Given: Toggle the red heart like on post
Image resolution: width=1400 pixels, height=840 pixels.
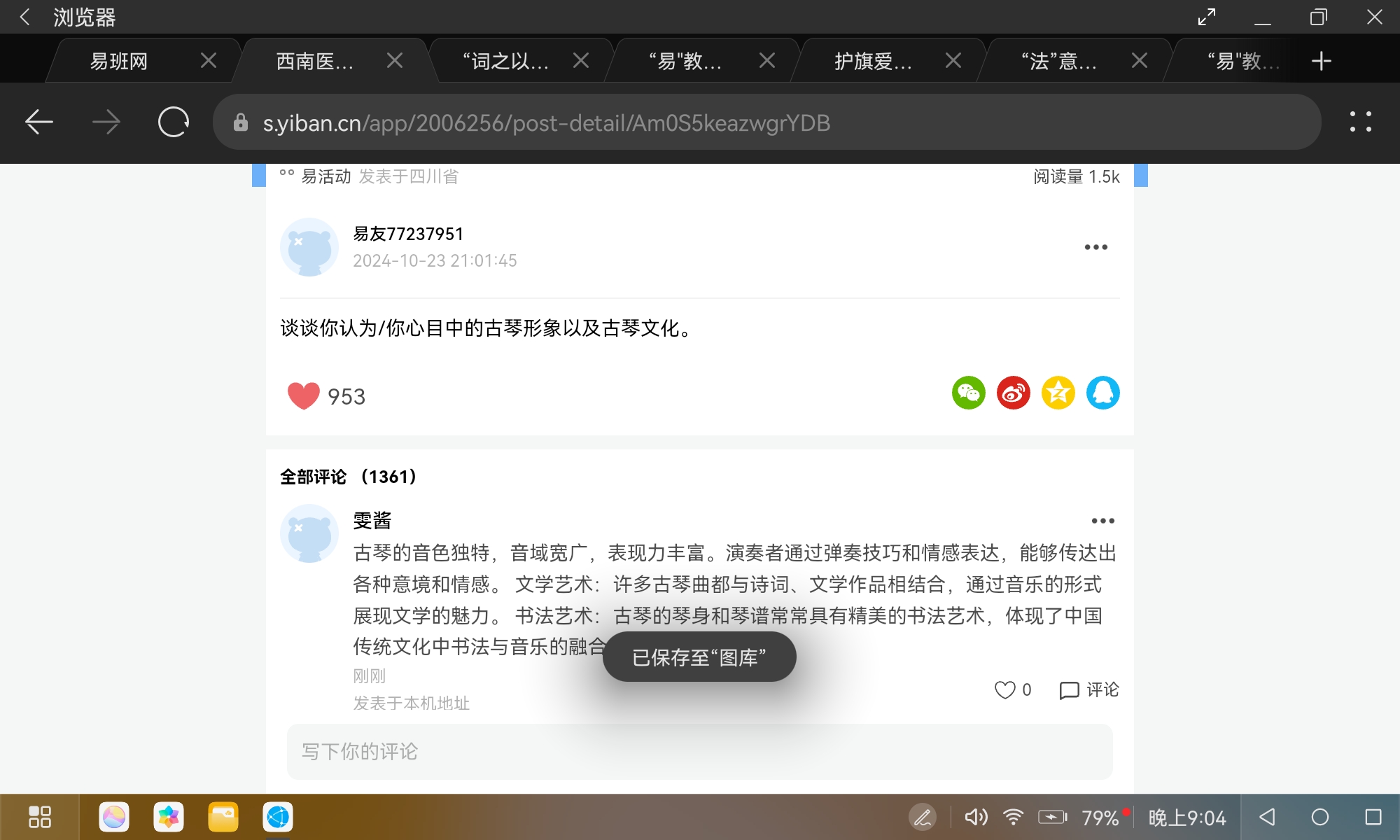Looking at the screenshot, I should click(x=303, y=396).
